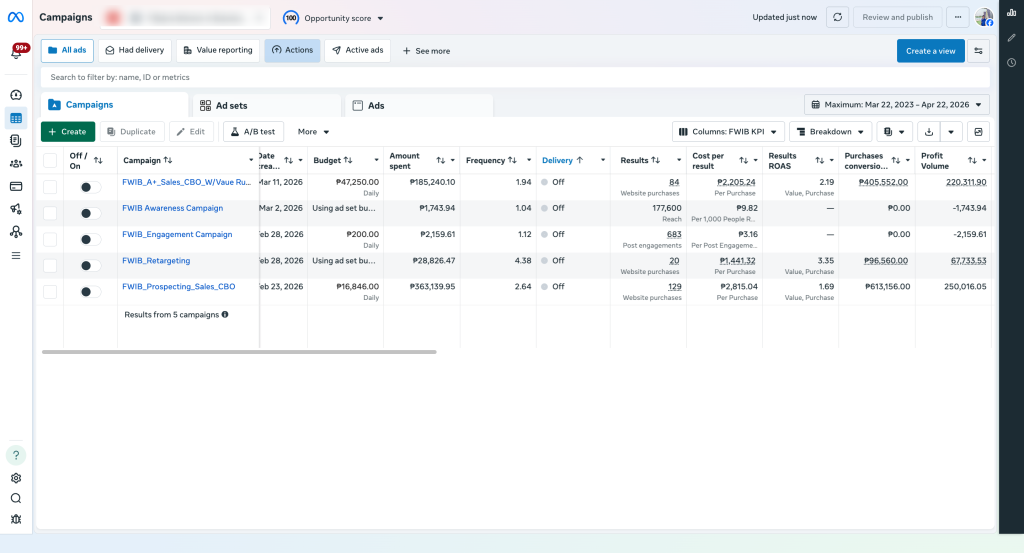Click the view settings sliders icon

coord(978,51)
